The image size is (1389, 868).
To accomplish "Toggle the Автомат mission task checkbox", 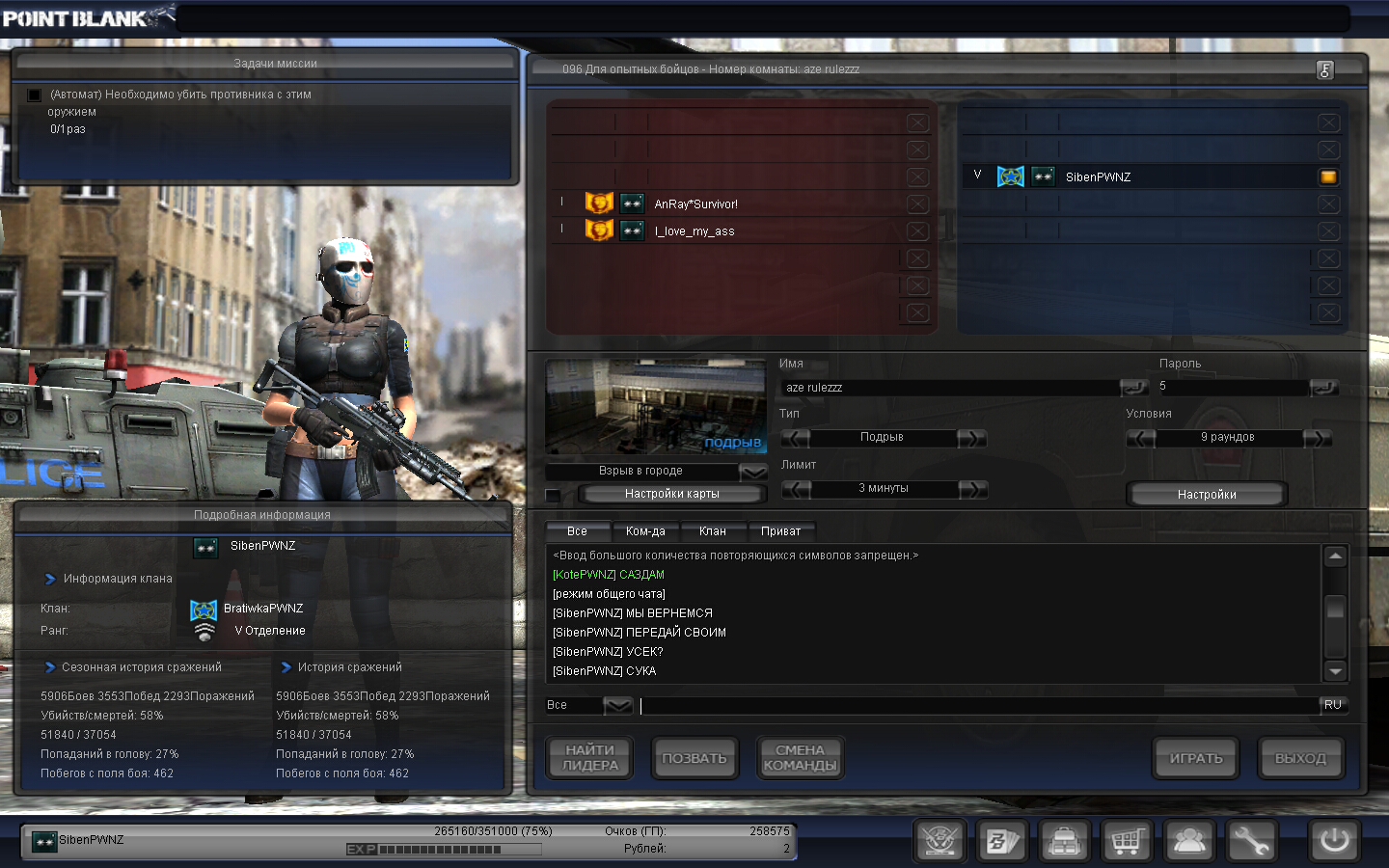I will click(x=35, y=95).
